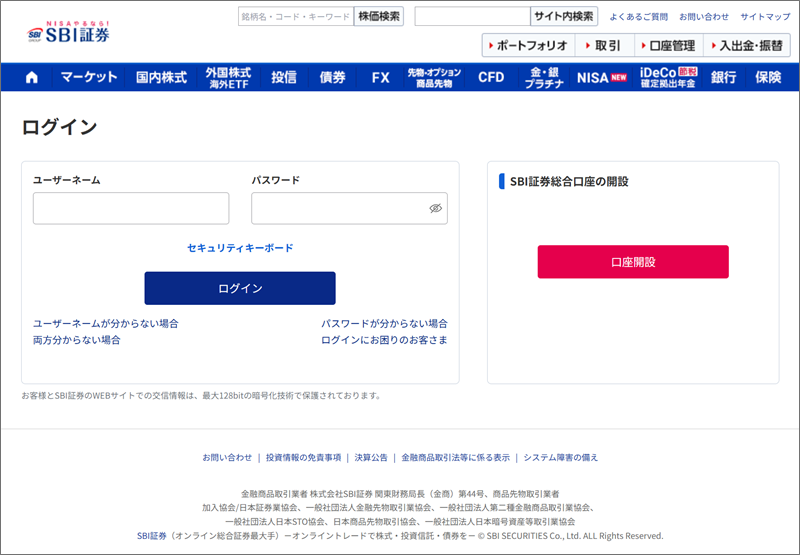
Task: Click SBI証券 link in footer copyright line
Action: [x=152, y=536]
